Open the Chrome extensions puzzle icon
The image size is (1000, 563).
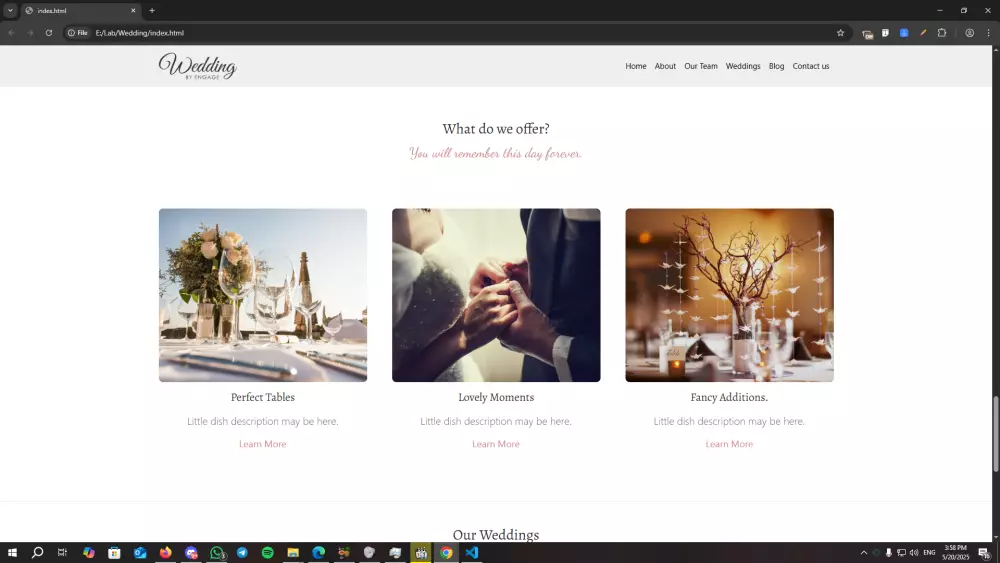942,33
